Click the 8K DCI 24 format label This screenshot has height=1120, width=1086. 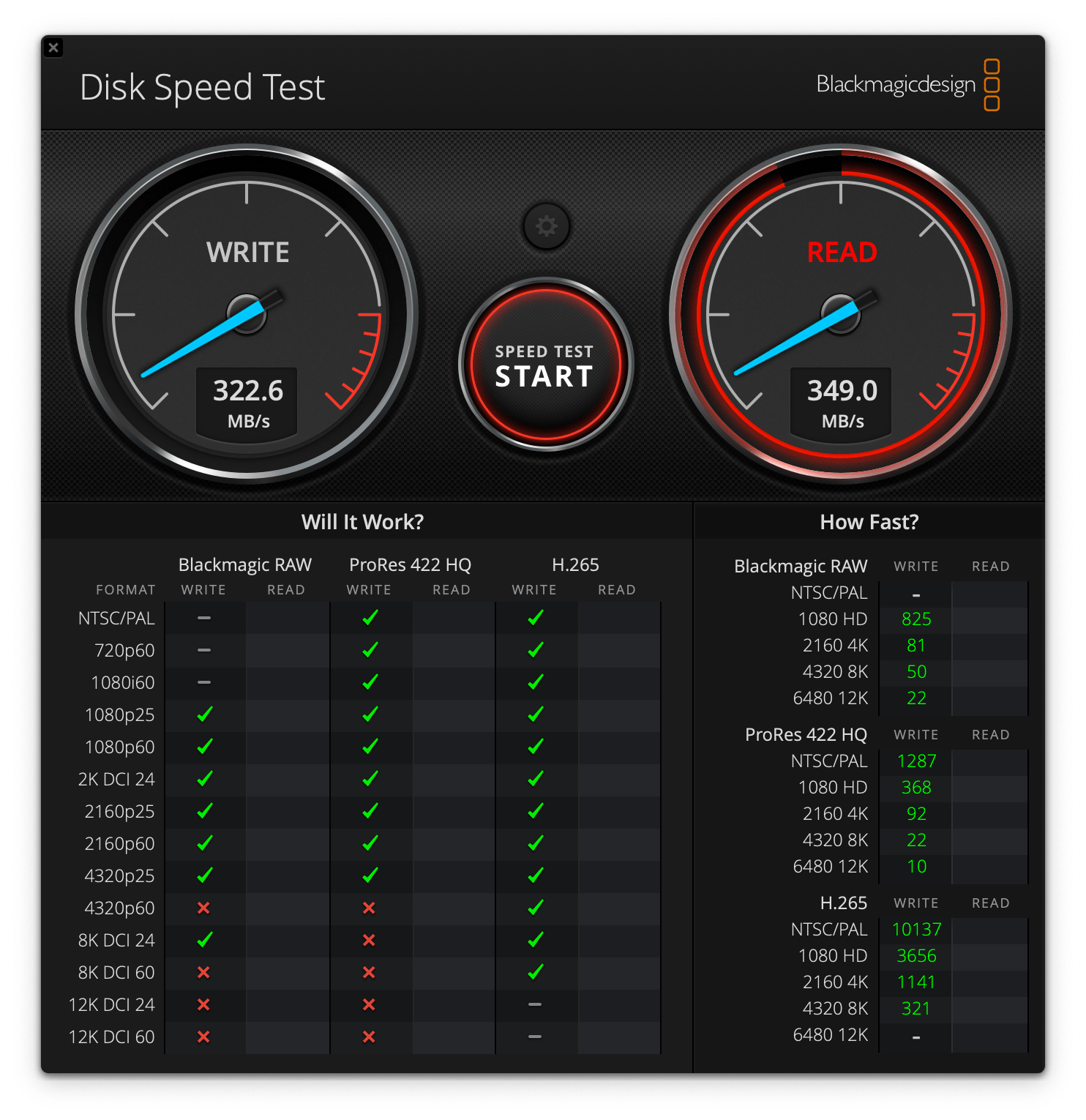(x=116, y=940)
